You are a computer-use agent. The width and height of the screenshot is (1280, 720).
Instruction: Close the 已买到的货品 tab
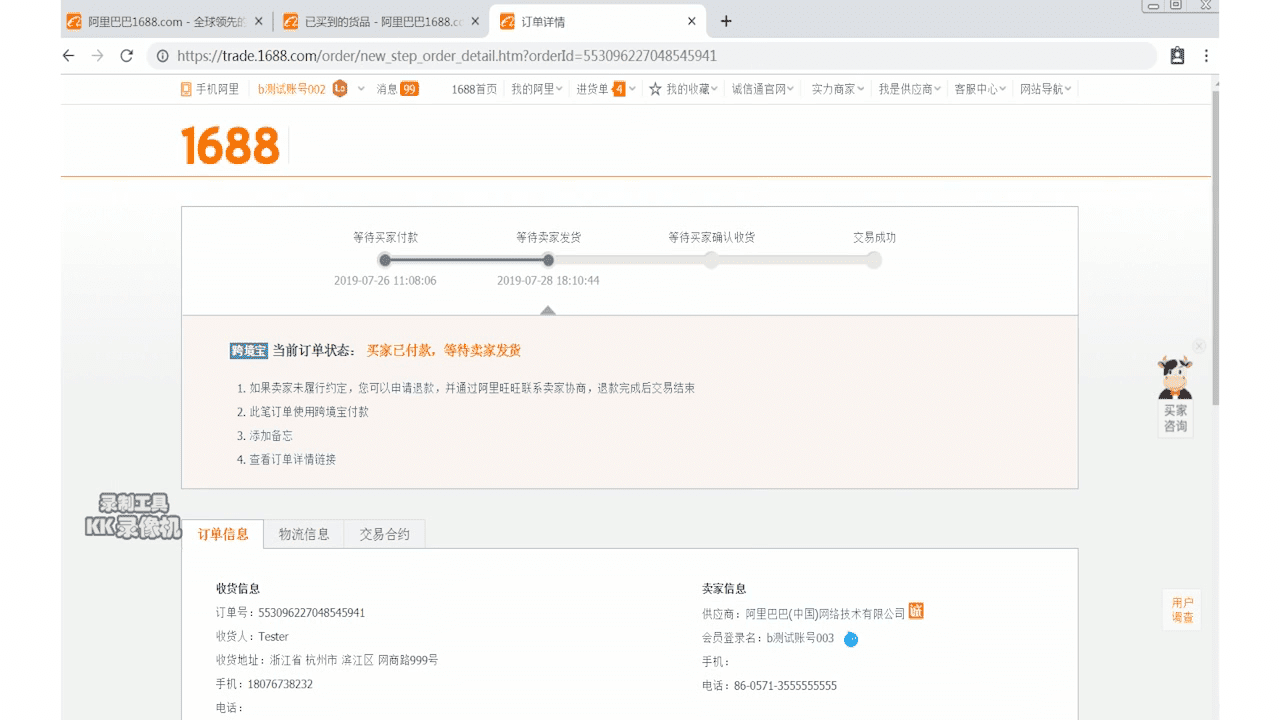(474, 21)
